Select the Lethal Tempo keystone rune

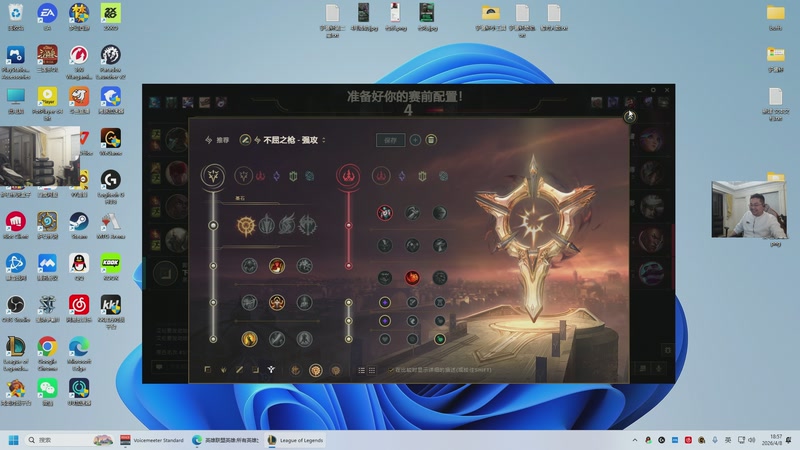(x=267, y=225)
